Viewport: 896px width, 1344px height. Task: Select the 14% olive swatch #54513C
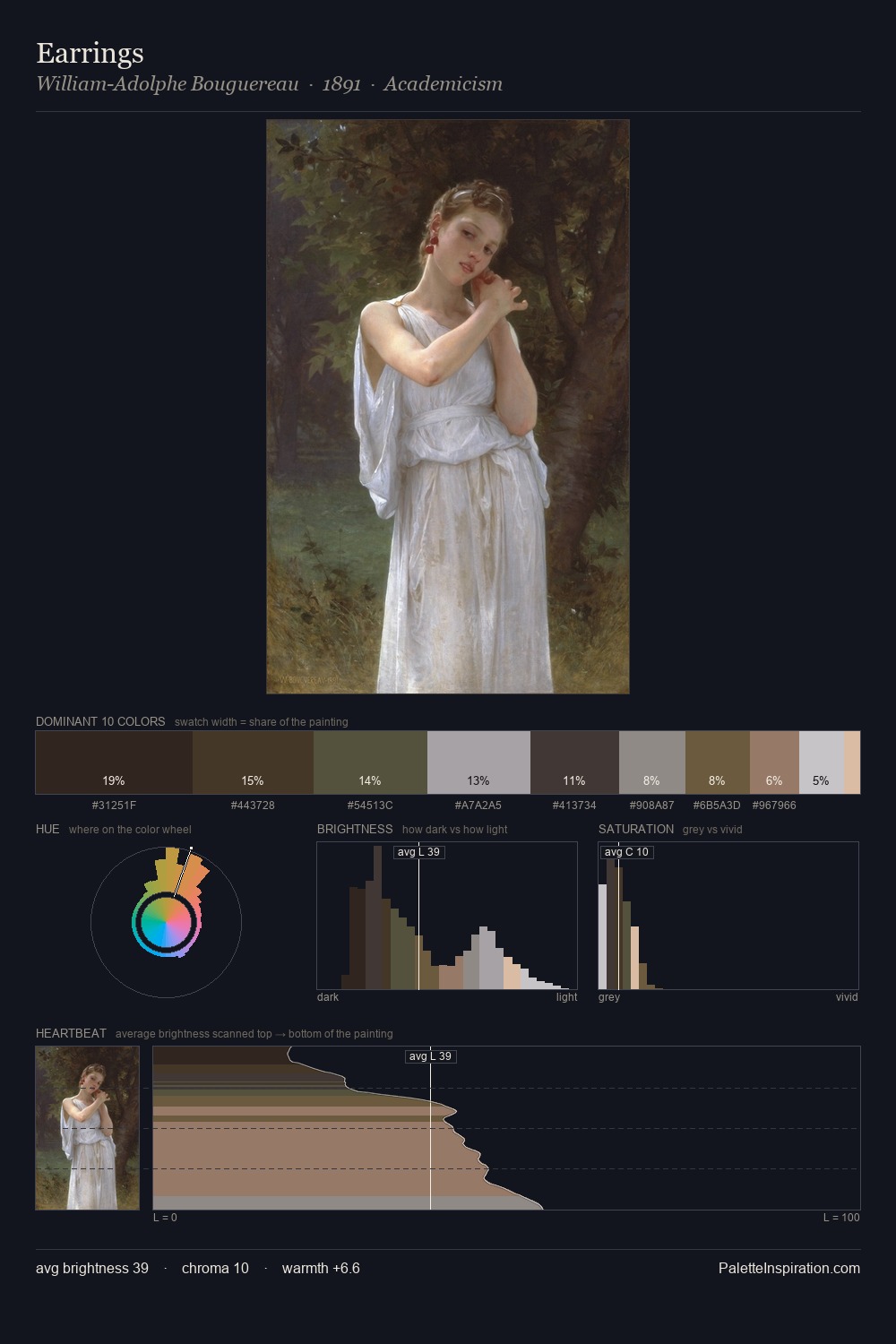pyautogui.click(x=370, y=762)
